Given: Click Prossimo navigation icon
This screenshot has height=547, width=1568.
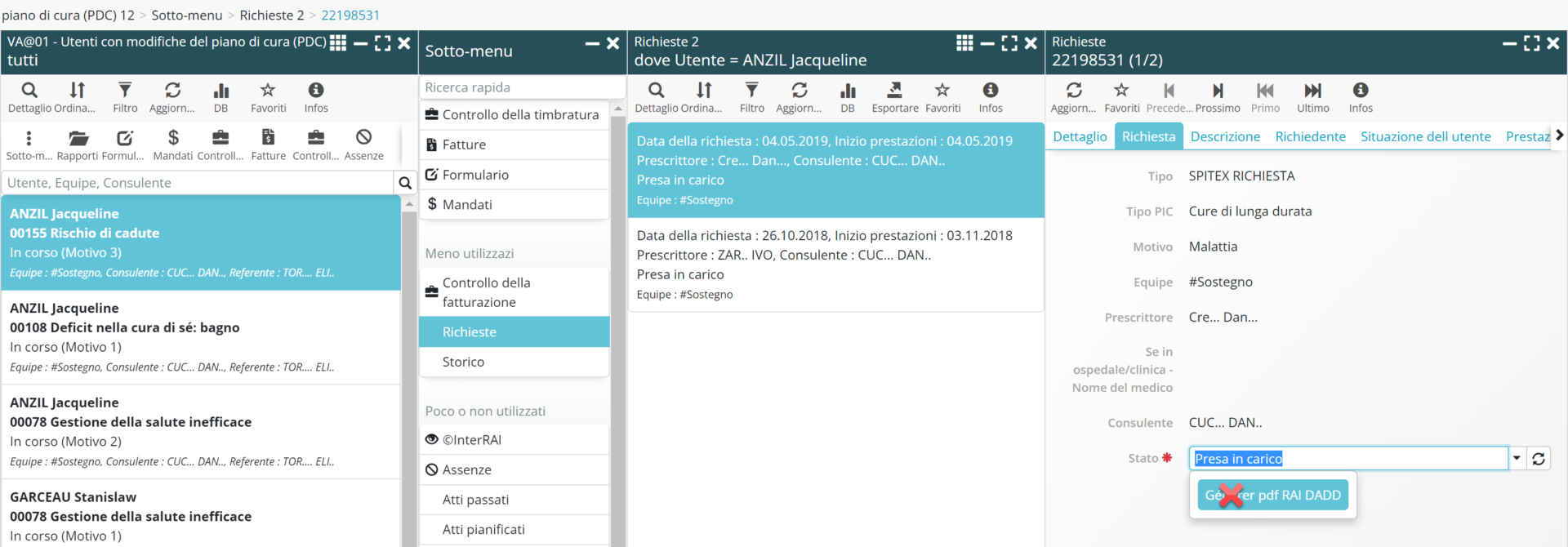Looking at the screenshot, I should 1218,91.
